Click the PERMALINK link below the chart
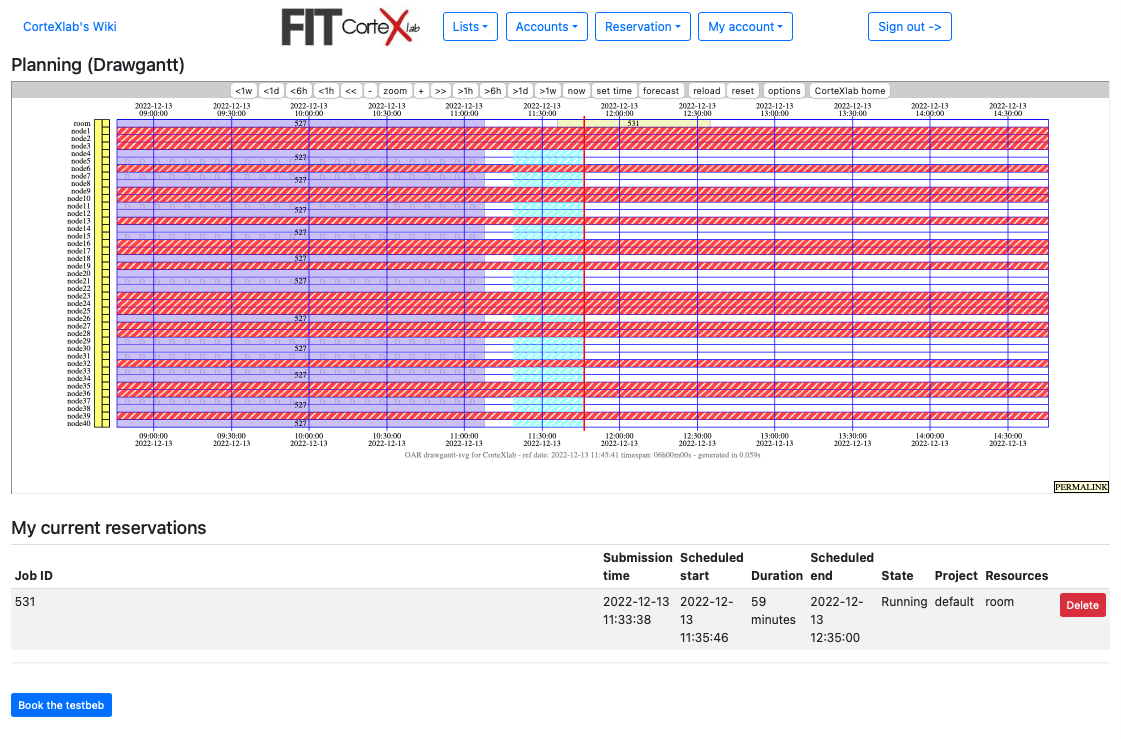Viewport: 1121px width, 739px height. pos(1081,487)
